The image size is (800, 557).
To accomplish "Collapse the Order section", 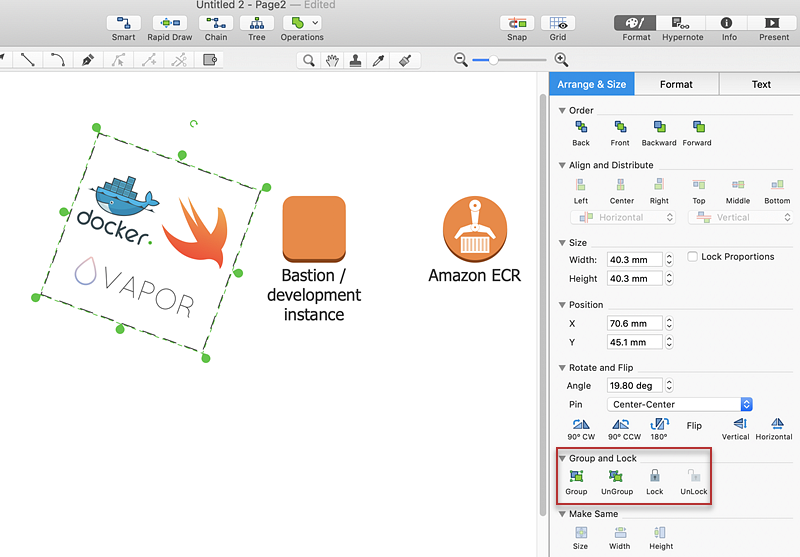I will (562, 110).
